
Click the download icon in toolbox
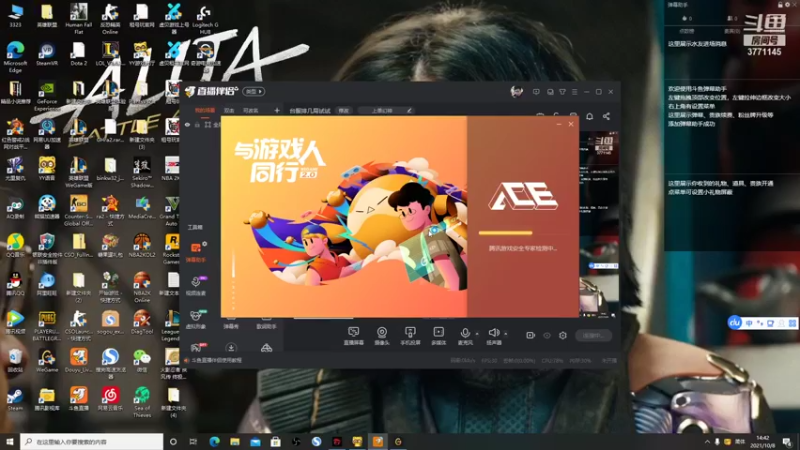click(x=231, y=348)
